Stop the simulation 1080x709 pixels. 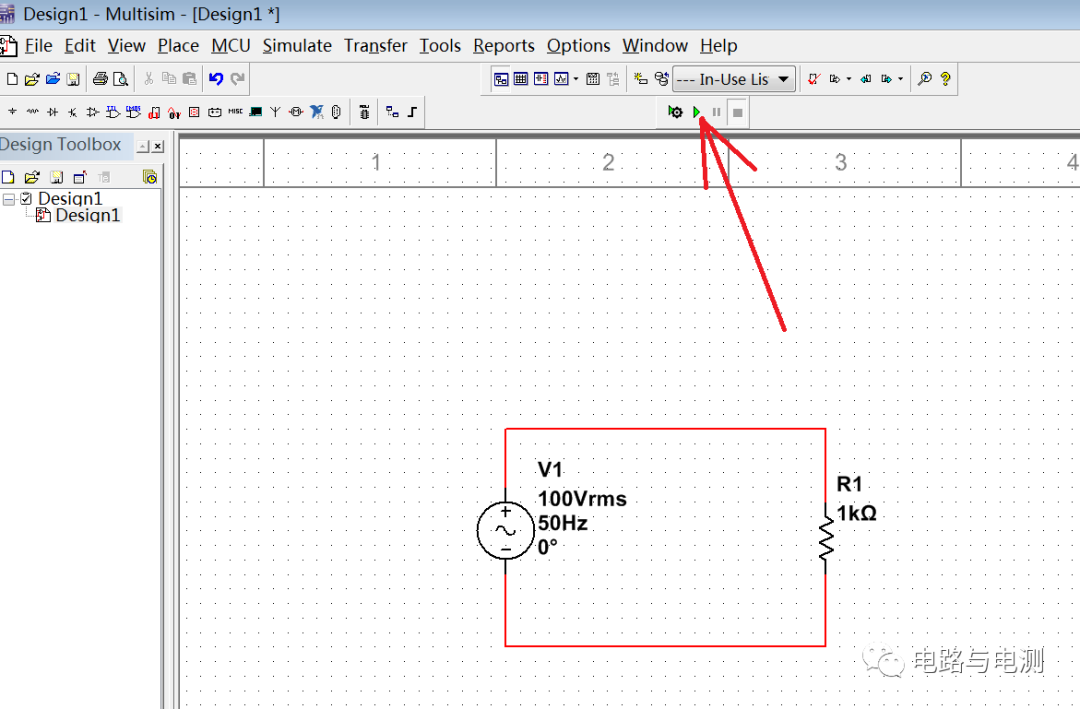pyautogui.click(x=738, y=112)
